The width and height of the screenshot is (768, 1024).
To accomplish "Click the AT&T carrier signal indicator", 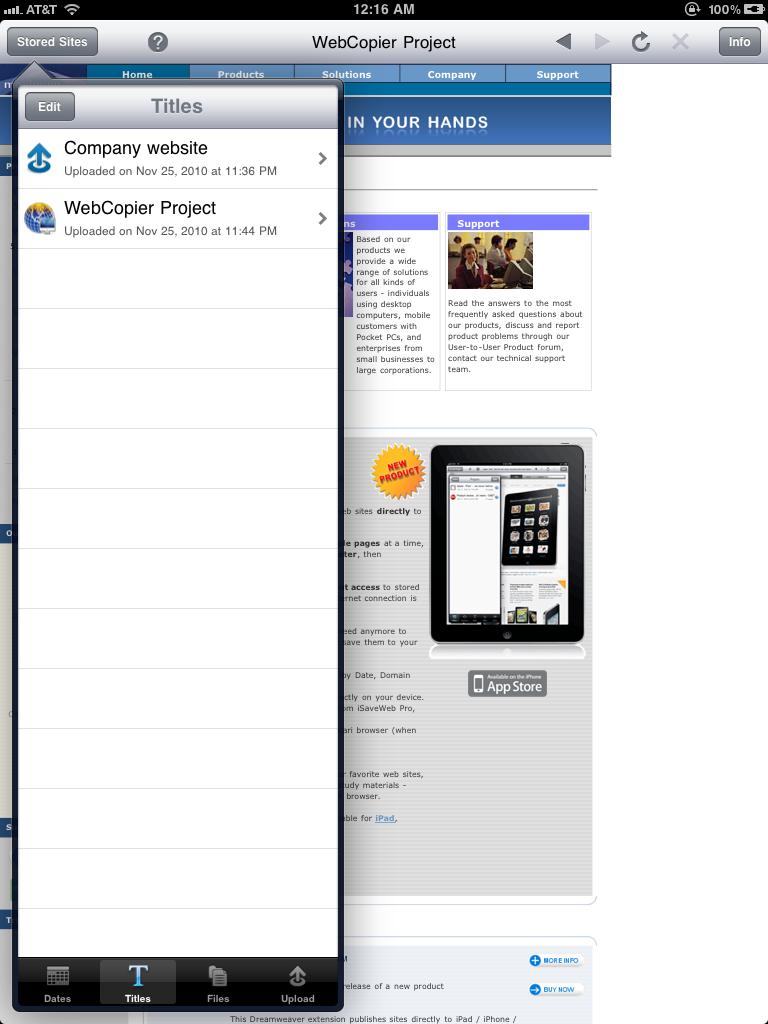I will click(x=30, y=9).
